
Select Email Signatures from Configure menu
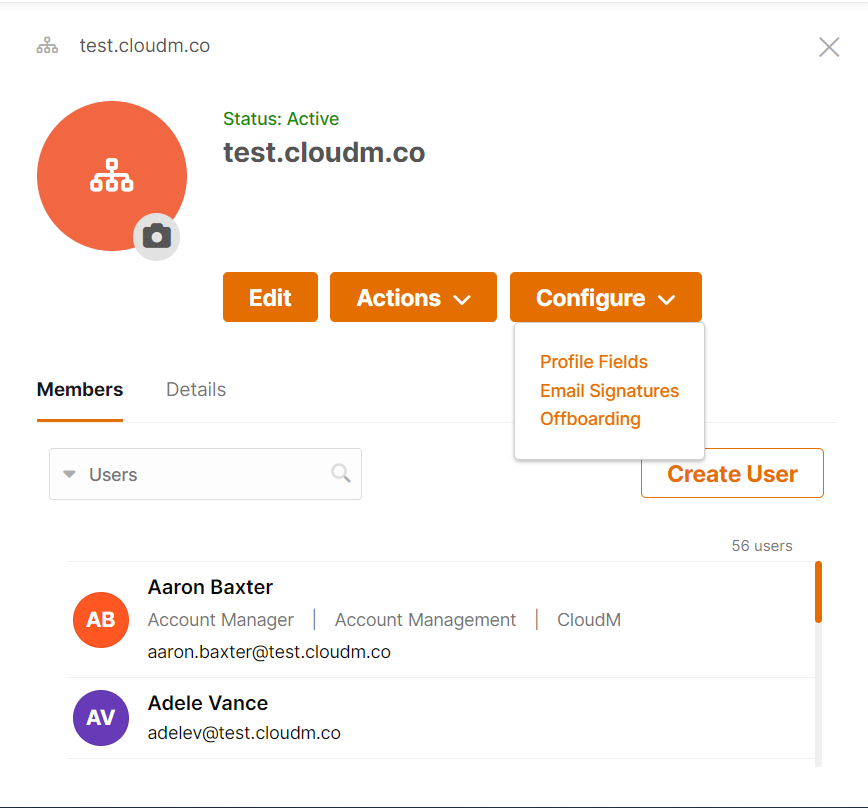(609, 391)
